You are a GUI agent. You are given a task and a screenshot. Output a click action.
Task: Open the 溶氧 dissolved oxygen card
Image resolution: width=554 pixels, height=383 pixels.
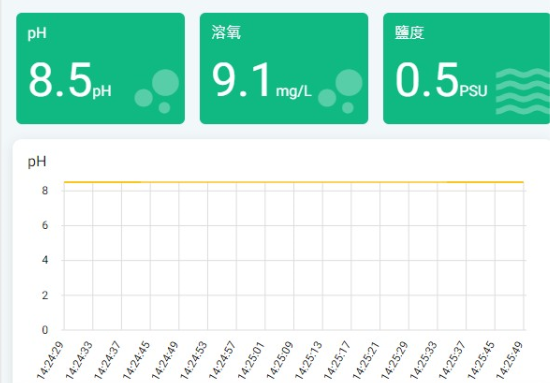(x=284, y=69)
